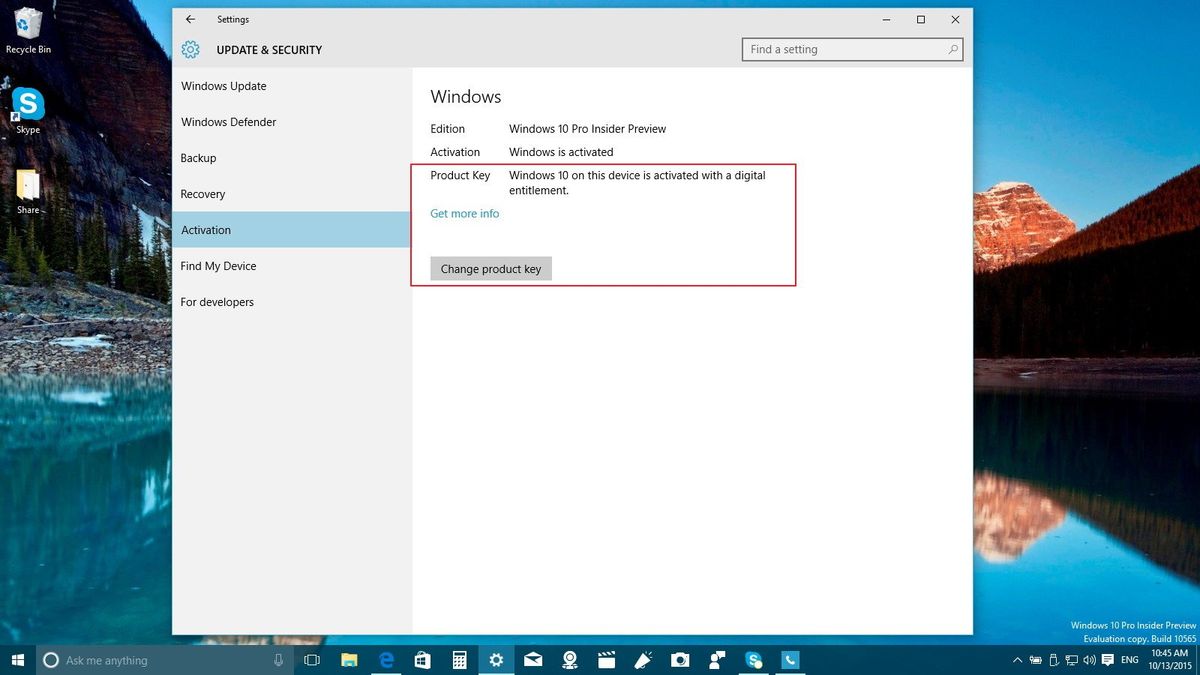Open the Movies & TV app

(x=607, y=660)
